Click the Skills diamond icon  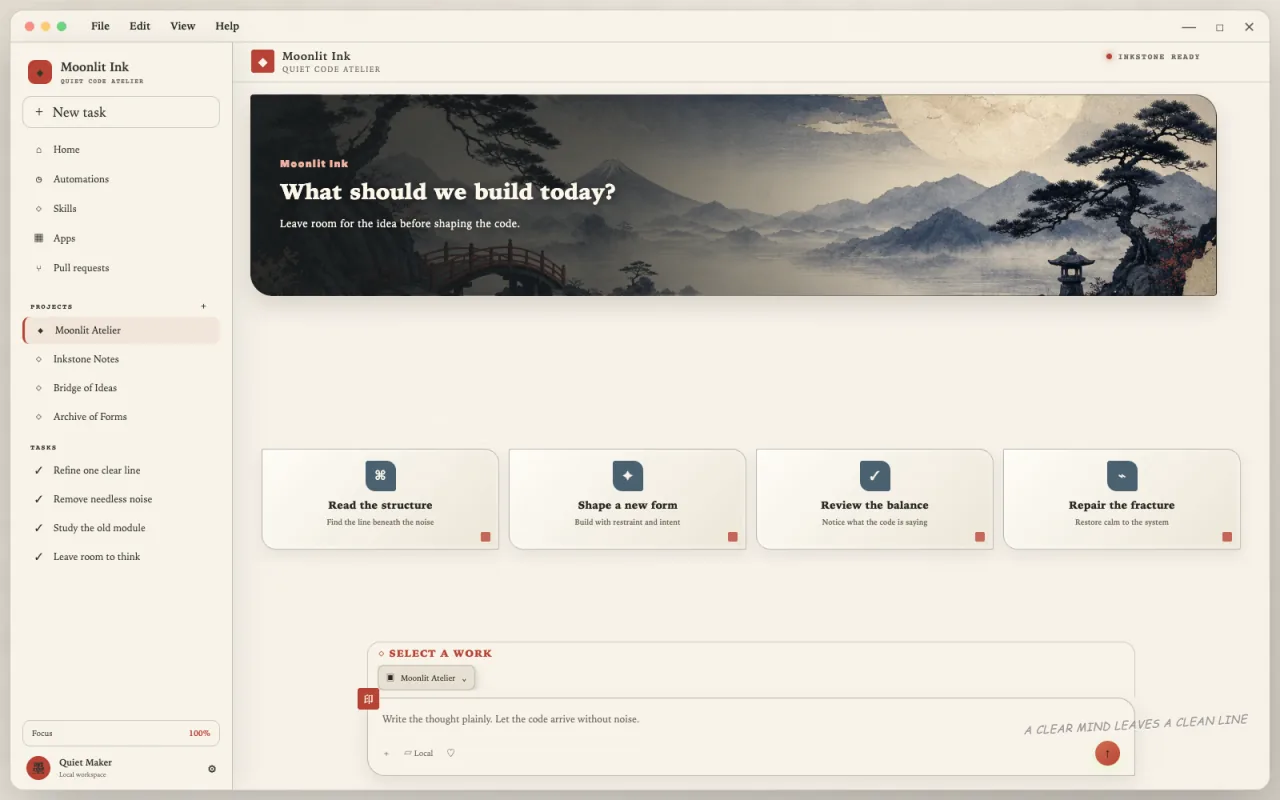point(39,209)
